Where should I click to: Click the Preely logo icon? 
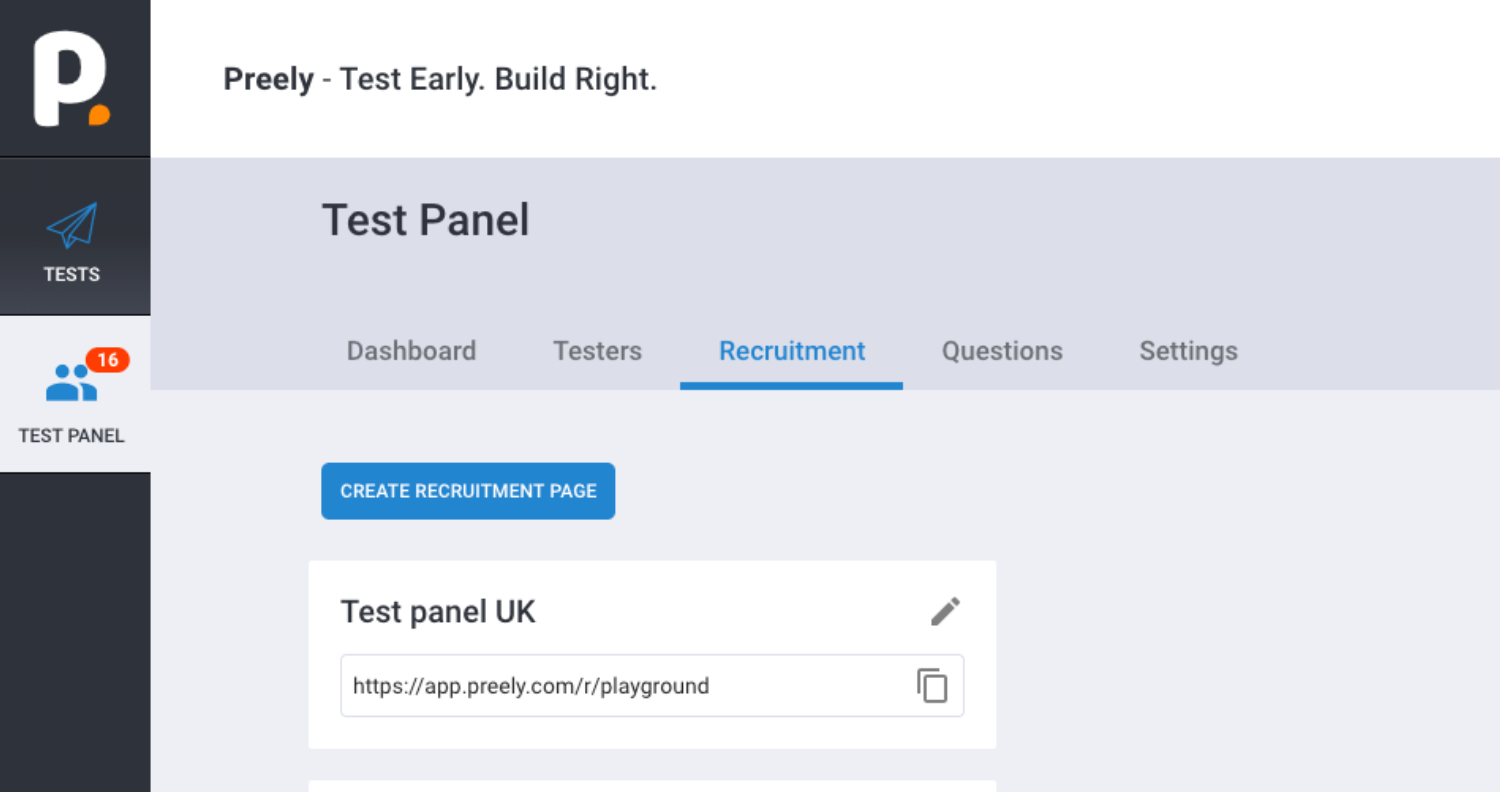tap(72, 79)
